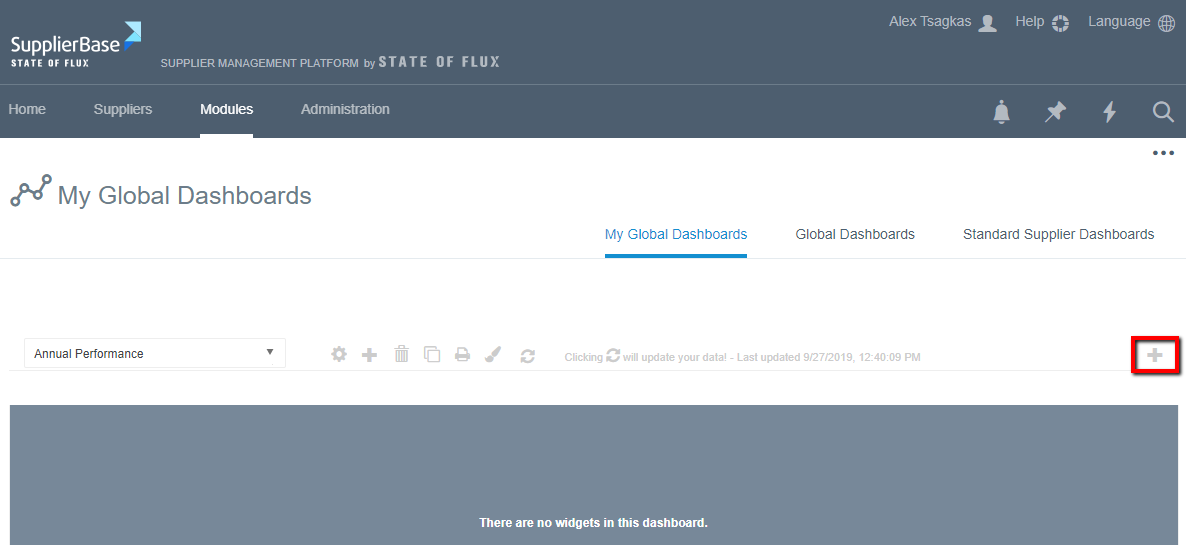
Task: Click the dashboard settings gear icon
Action: [x=339, y=354]
